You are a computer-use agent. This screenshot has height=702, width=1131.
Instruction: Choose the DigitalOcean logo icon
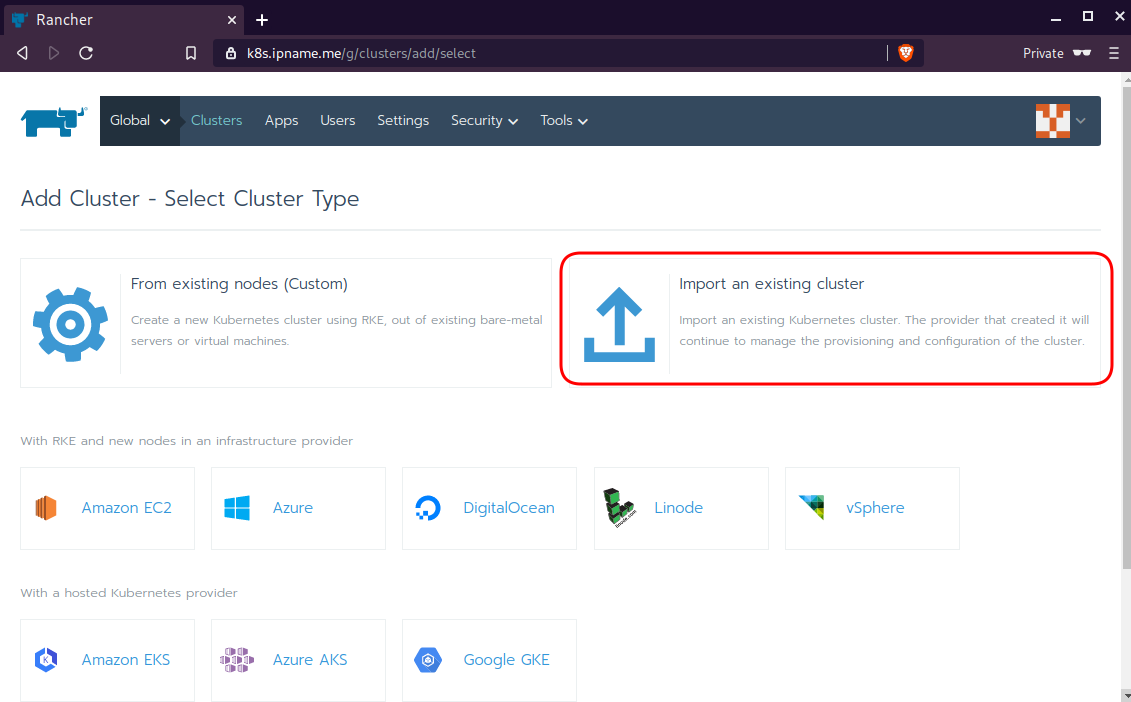pos(428,508)
